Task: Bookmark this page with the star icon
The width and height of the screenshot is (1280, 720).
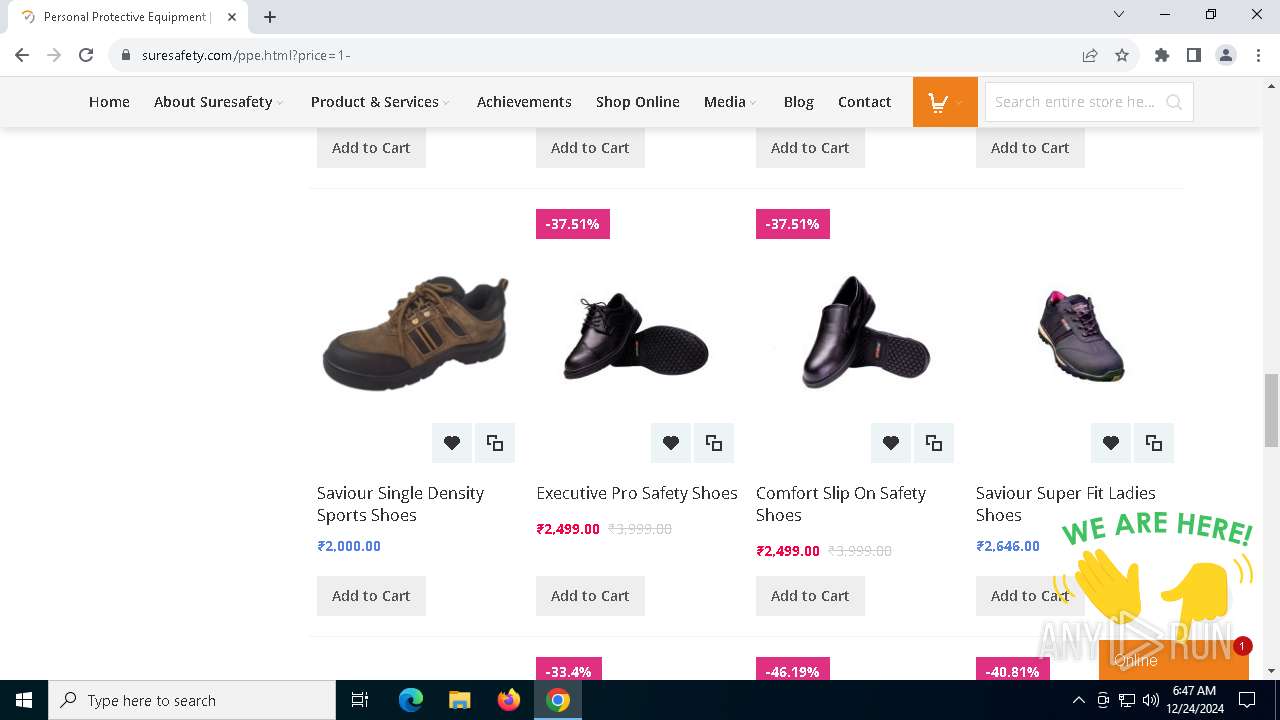Action: tap(1122, 55)
